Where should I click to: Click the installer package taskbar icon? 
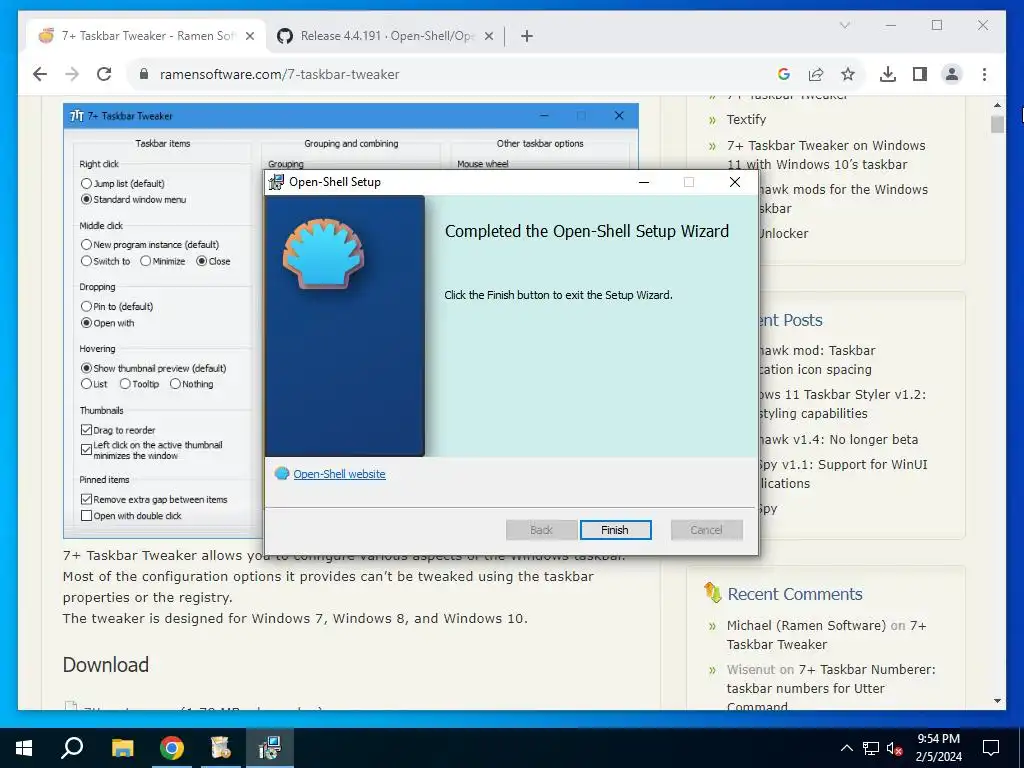pyautogui.click(x=221, y=748)
